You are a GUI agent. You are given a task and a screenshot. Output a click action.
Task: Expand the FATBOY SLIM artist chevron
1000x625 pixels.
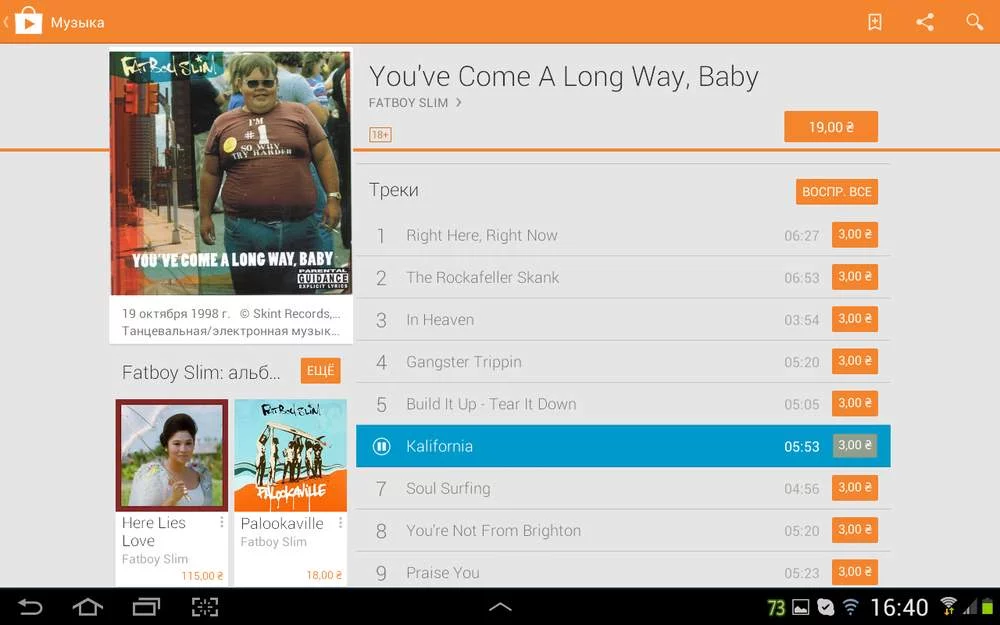(x=458, y=103)
